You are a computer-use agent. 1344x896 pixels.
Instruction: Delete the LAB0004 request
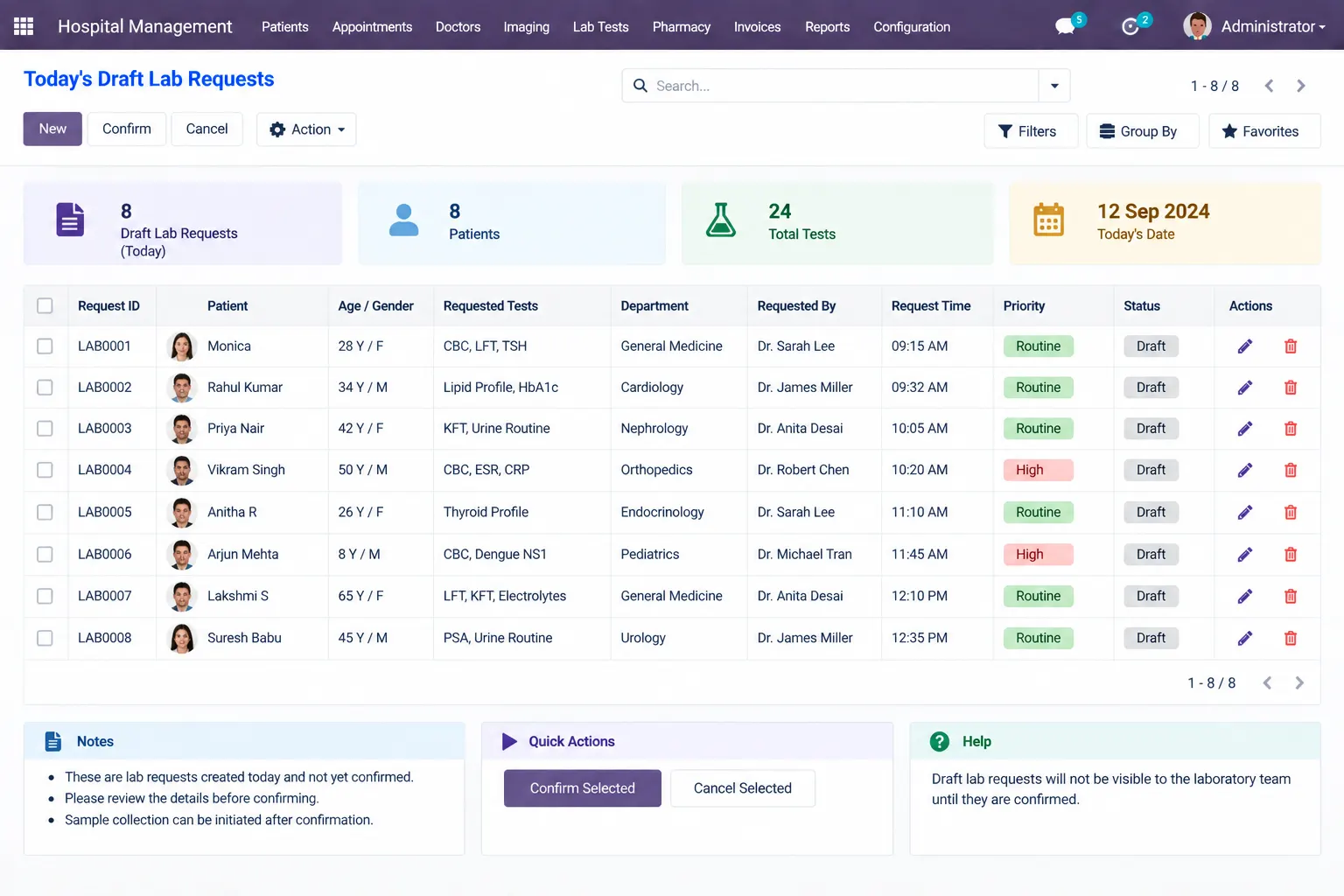pos(1291,470)
